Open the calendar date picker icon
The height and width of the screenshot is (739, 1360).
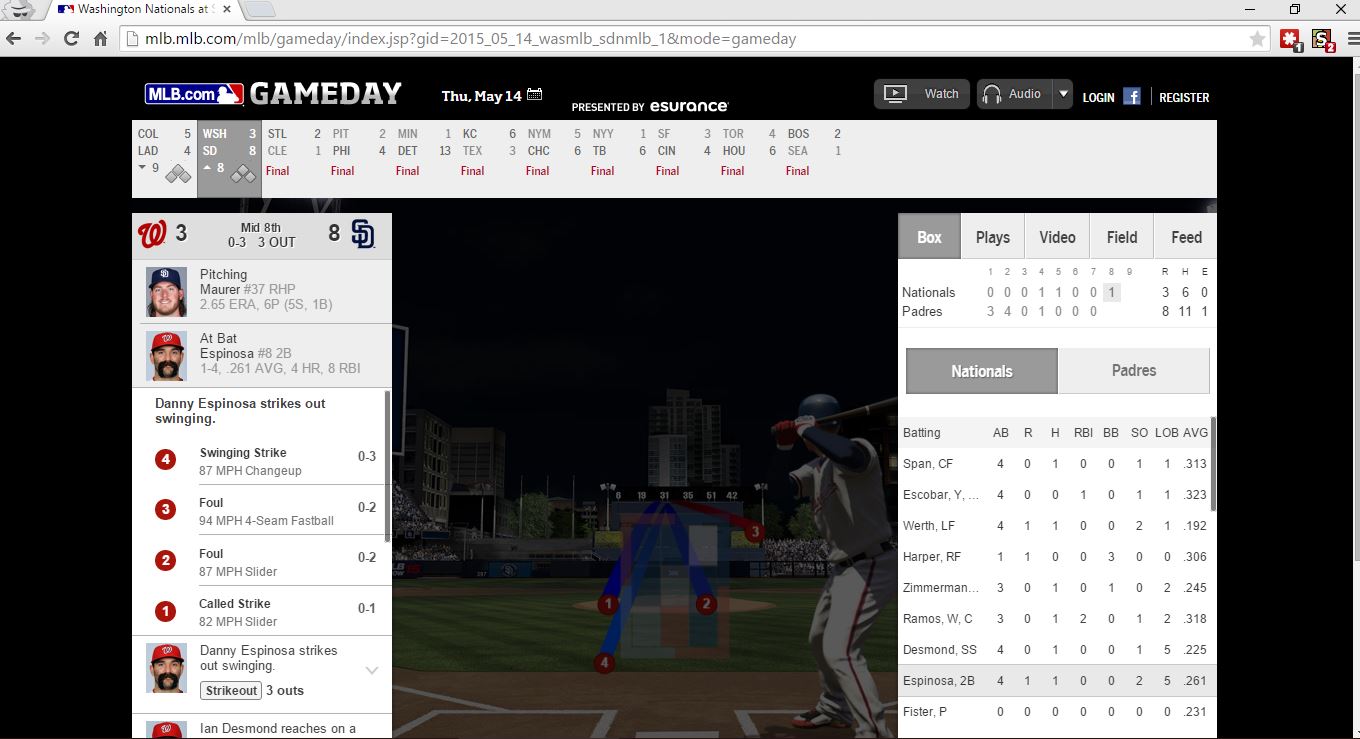coord(535,95)
